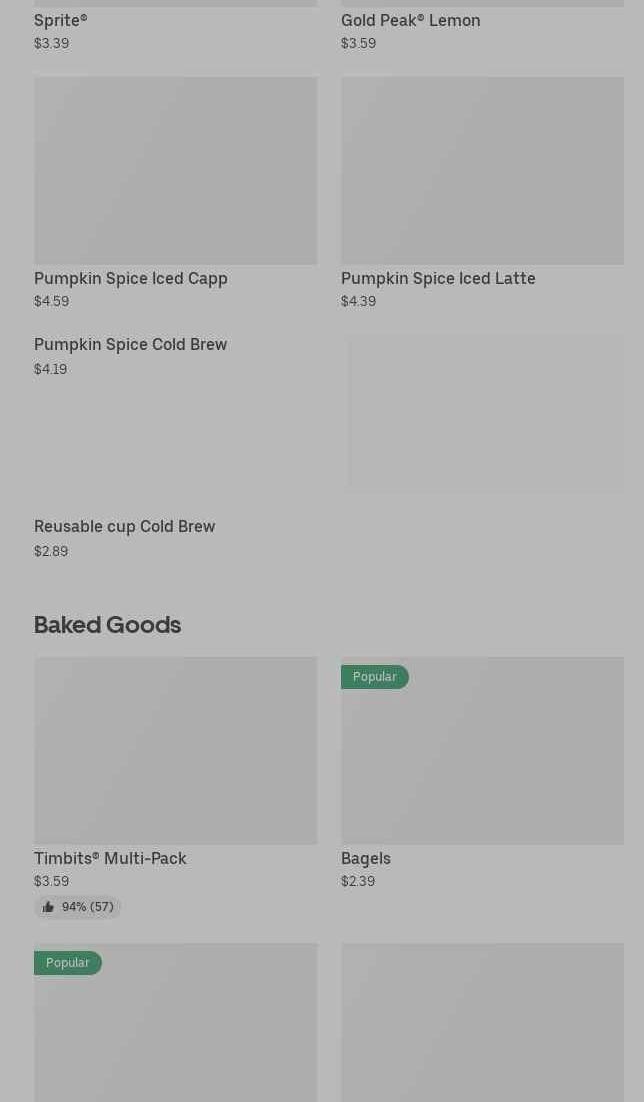Click the $4.19 Cold Brew price
Viewport: 644px width, 1102px height.
pyautogui.click(x=51, y=369)
